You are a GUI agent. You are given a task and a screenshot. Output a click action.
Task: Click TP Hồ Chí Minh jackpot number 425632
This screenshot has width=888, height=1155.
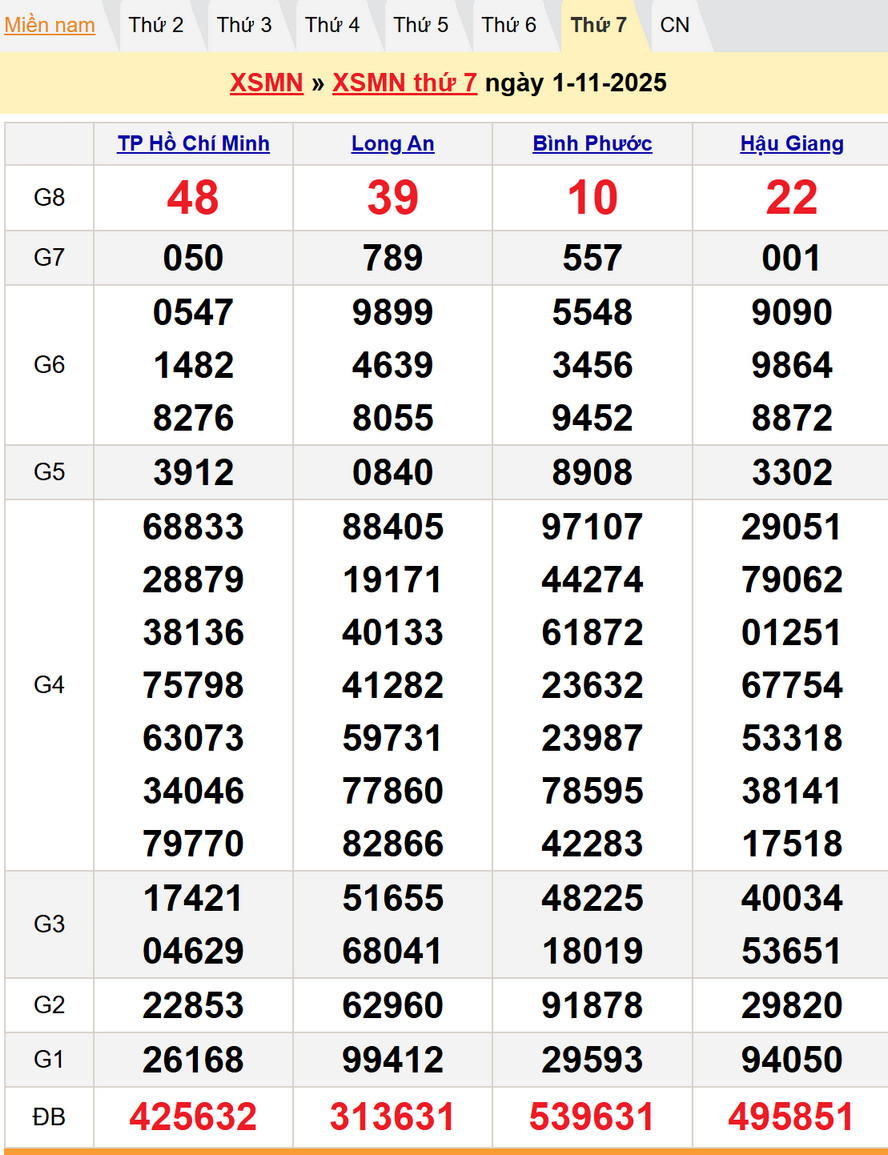tap(193, 1116)
